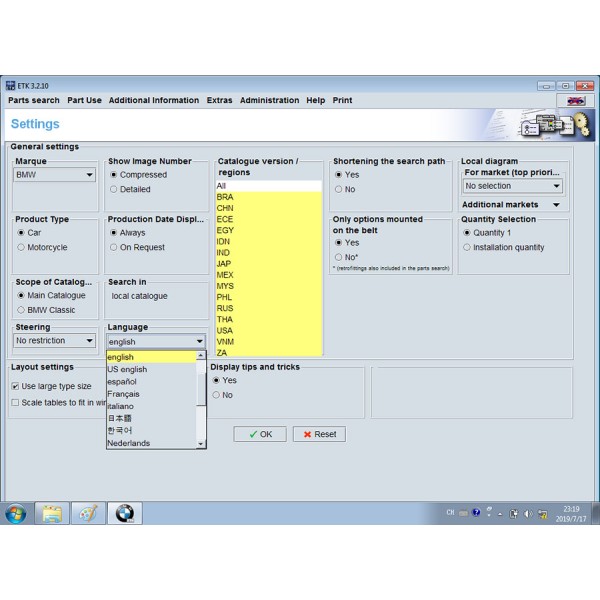This screenshot has width=600, height=600.
Task: Open the Paint taskbar icon
Action: coord(88,514)
